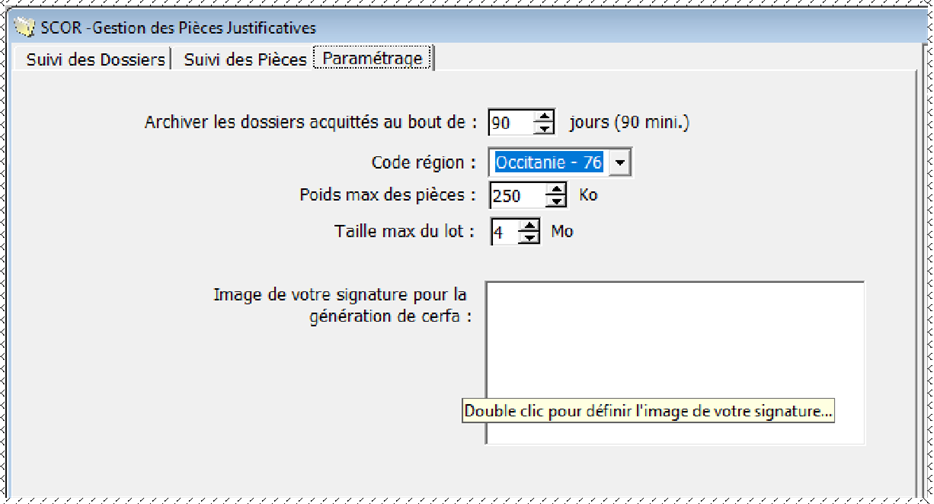Switch to the Suivi des Dossiers tab
Screen dimensions: 934x504
[95, 60]
